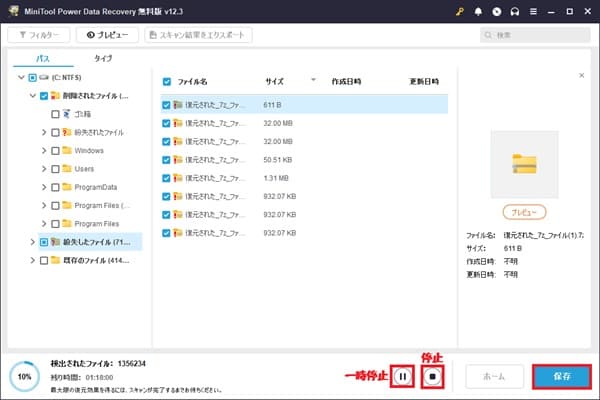Uncheck the 1.31 MB file row checkbox
The image size is (600, 400).
166,178
